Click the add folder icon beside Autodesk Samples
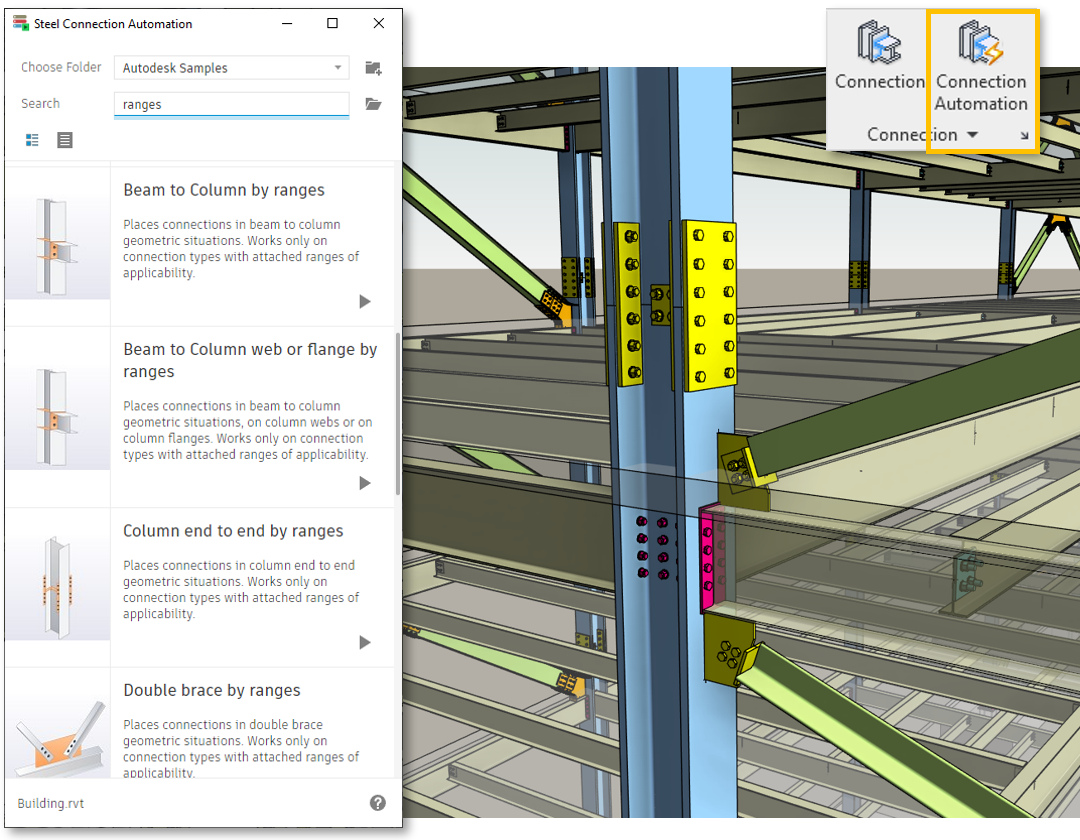This screenshot has width=1080, height=840. 373,67
